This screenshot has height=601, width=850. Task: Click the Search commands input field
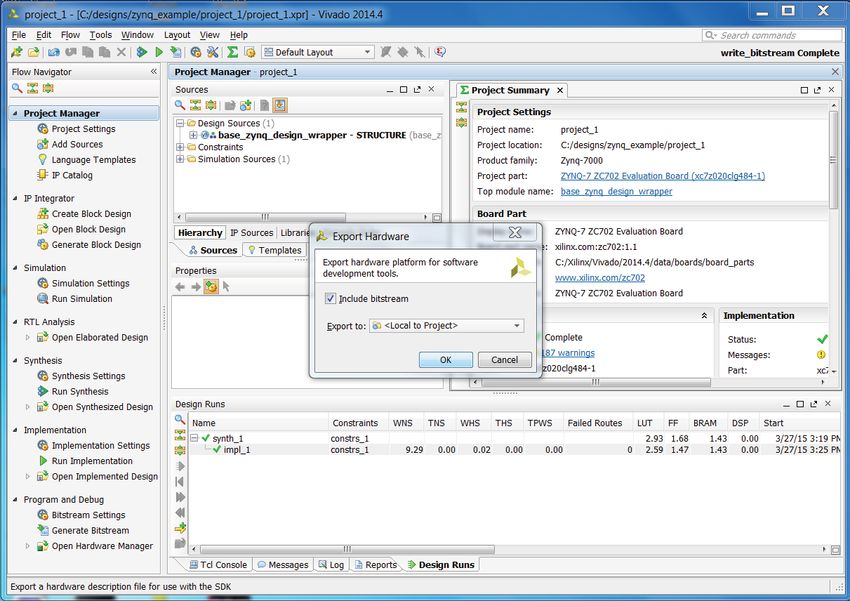coord(771,35)
